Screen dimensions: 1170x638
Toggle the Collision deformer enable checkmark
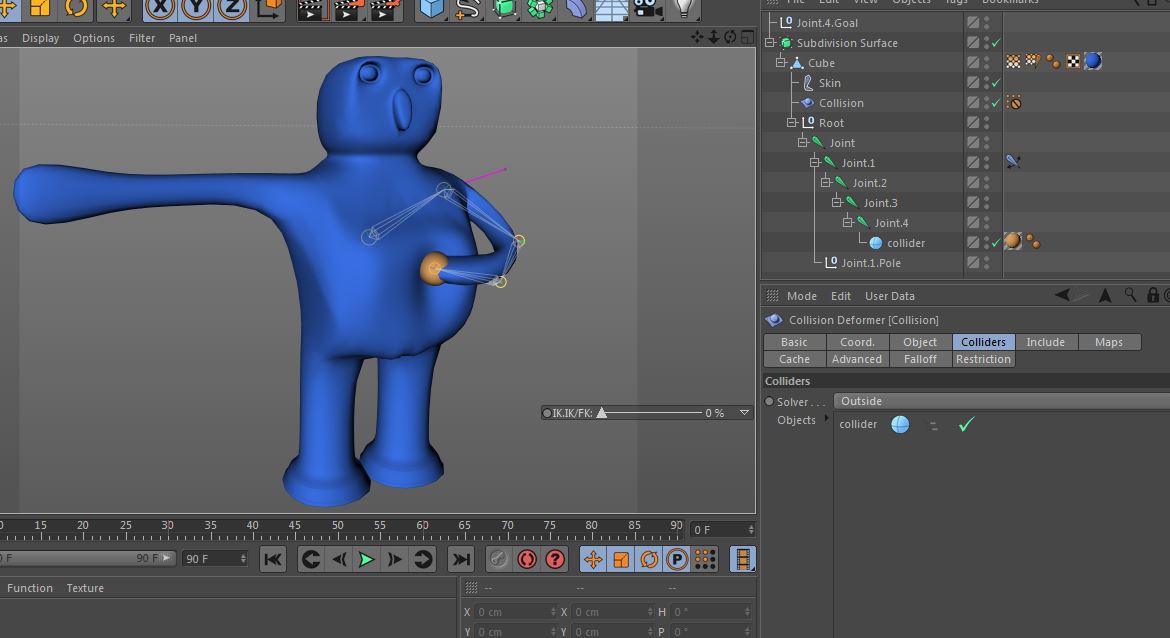996,103
